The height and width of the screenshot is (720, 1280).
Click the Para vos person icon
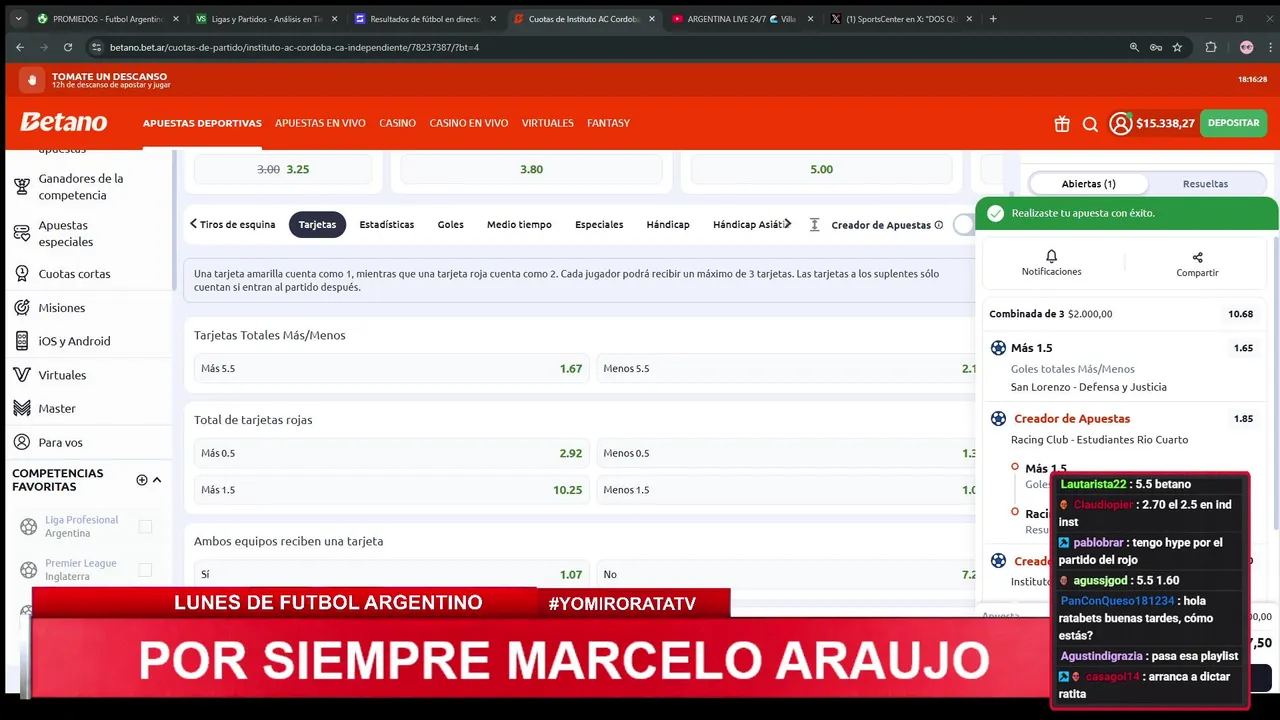[x=22, y=442]
